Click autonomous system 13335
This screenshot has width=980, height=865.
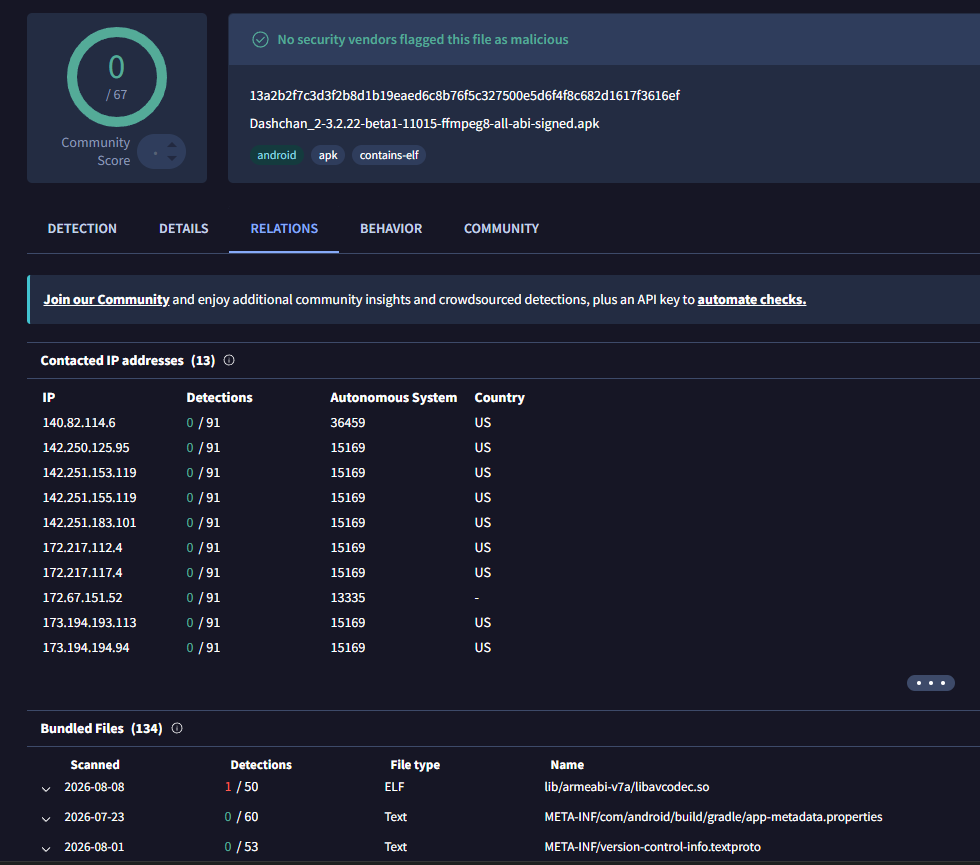click(x=348, y=598)
